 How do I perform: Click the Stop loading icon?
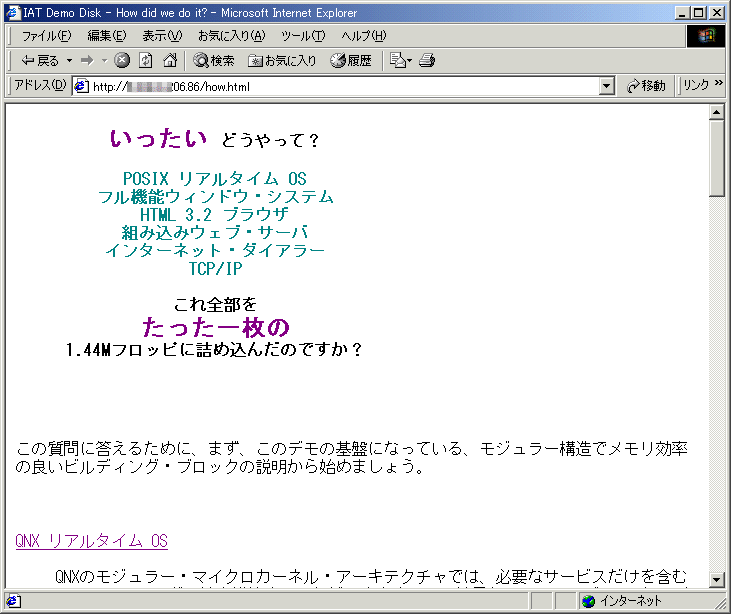(122, 60)
